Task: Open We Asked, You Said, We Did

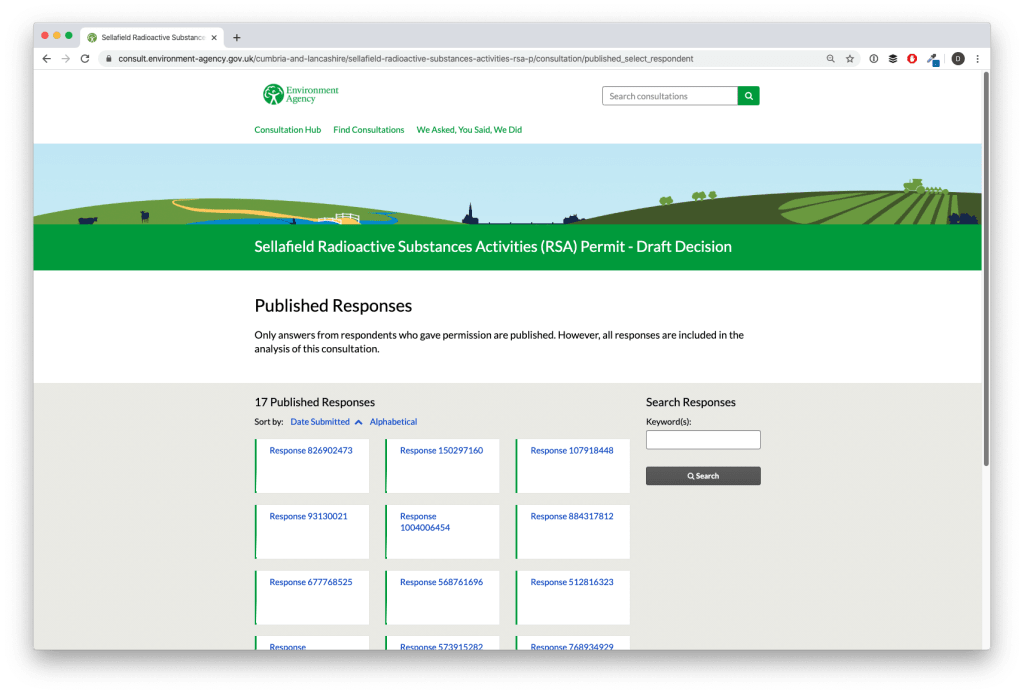Action: click(469, 130)
